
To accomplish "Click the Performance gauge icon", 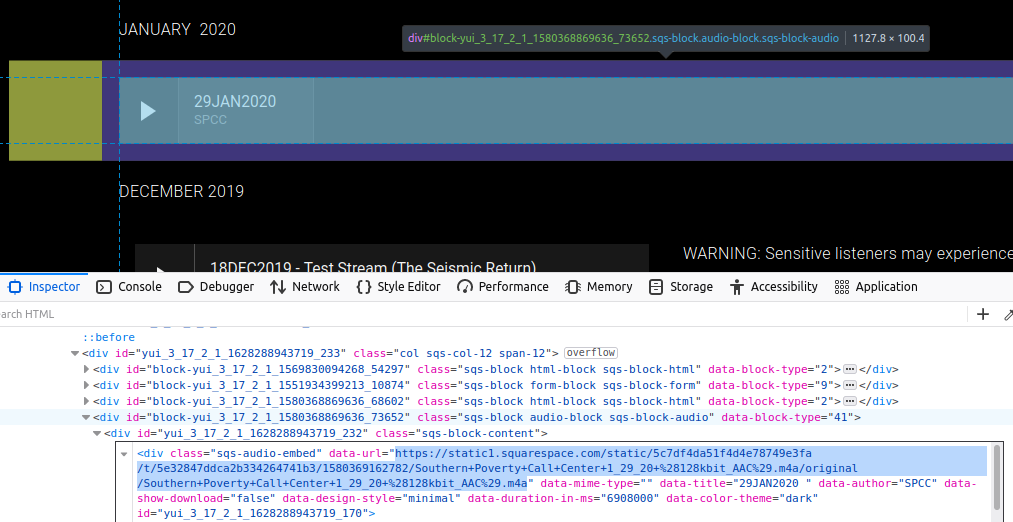I will point(465,287).
